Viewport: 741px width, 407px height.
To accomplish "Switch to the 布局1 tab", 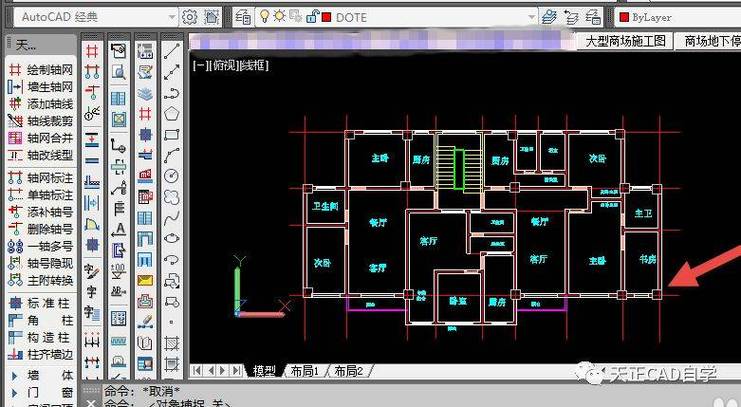I will pyautogui.click(x=304, y=371).
